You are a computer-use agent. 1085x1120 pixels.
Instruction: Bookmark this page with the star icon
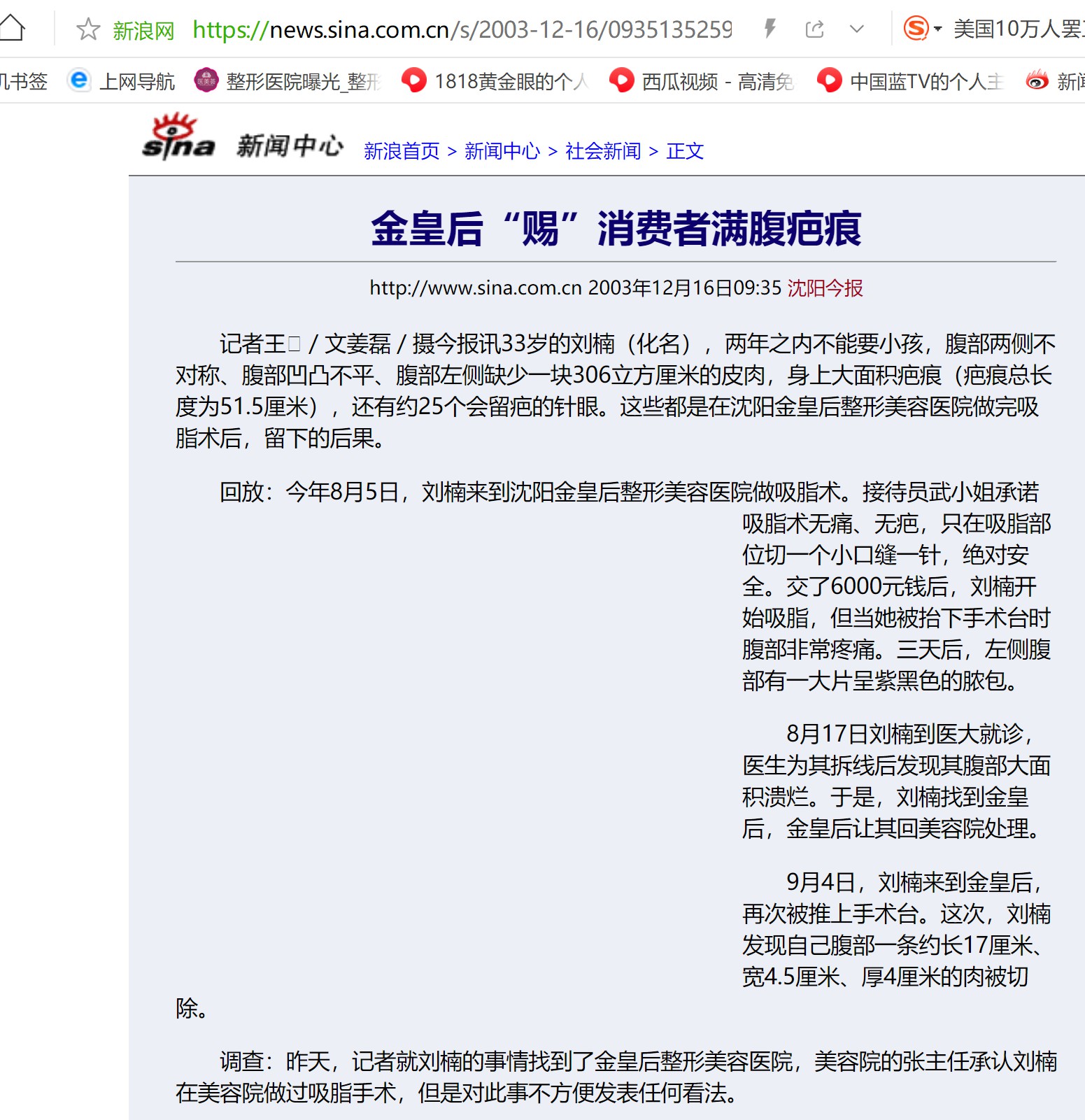[88, 29]
